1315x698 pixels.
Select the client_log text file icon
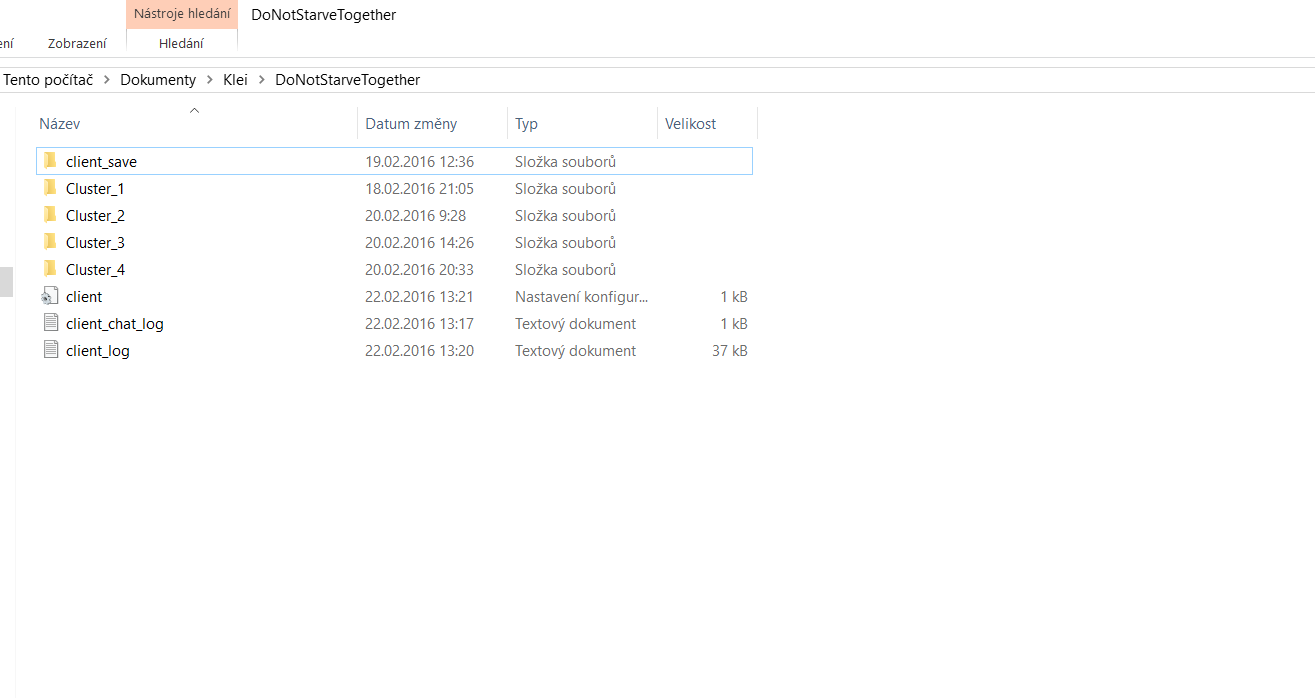50,350
